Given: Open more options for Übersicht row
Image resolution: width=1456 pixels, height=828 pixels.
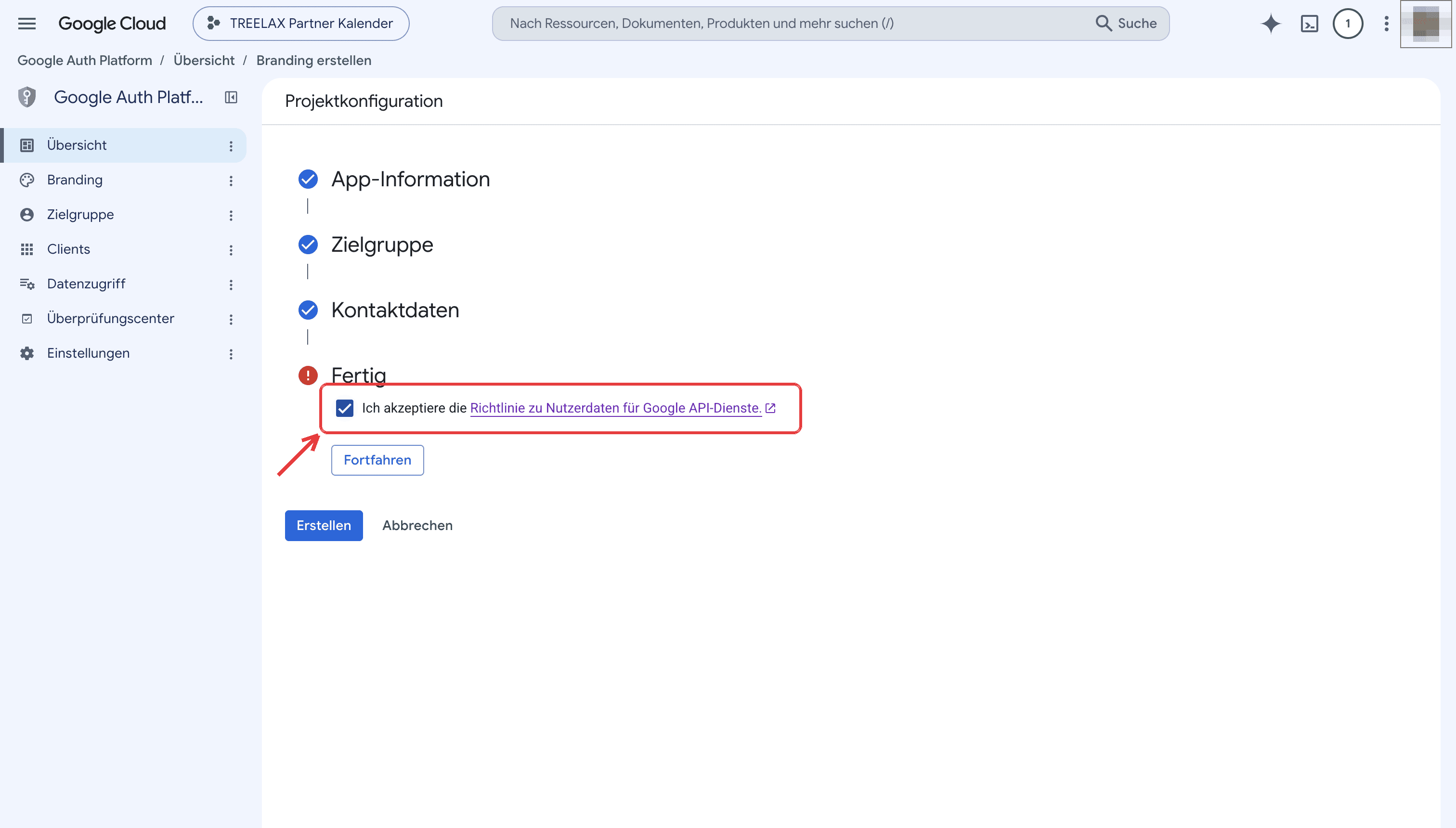Looking at the screenshot, I should [231, 146].
